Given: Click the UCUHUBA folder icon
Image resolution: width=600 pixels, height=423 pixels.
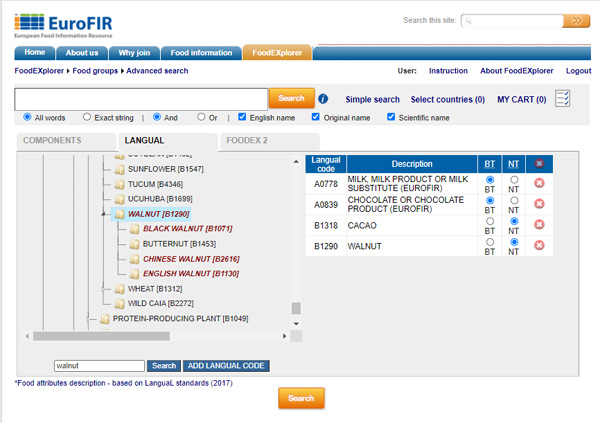Looking at the screenshot, I should 120,199.
